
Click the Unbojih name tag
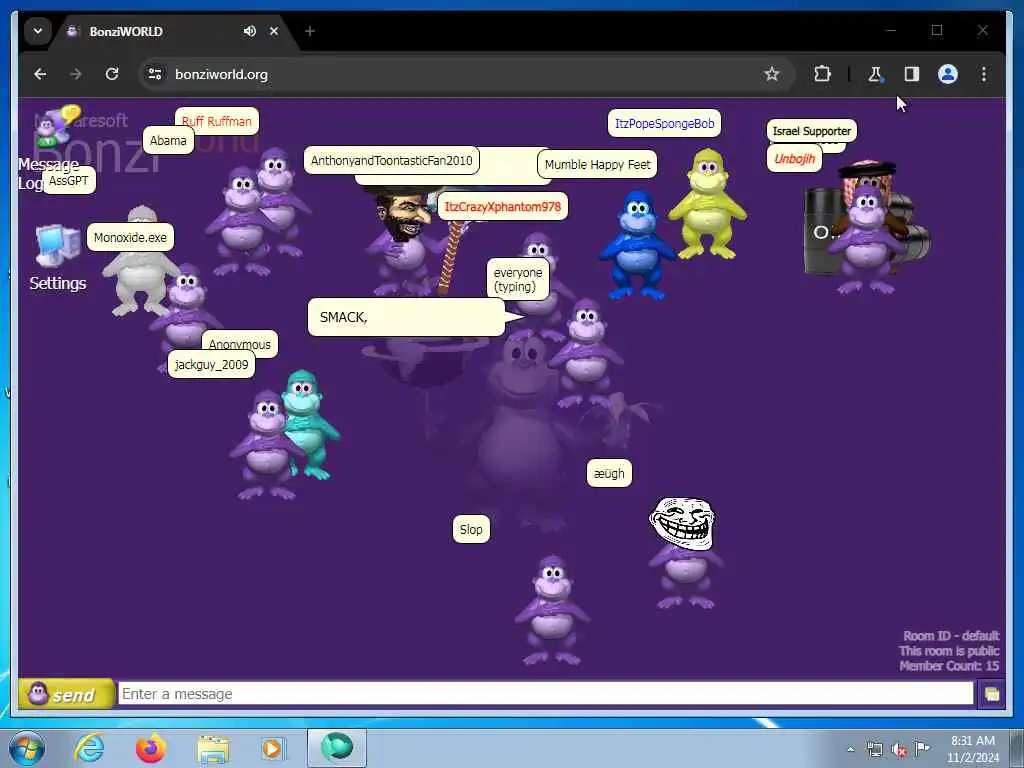coord(794,158)
